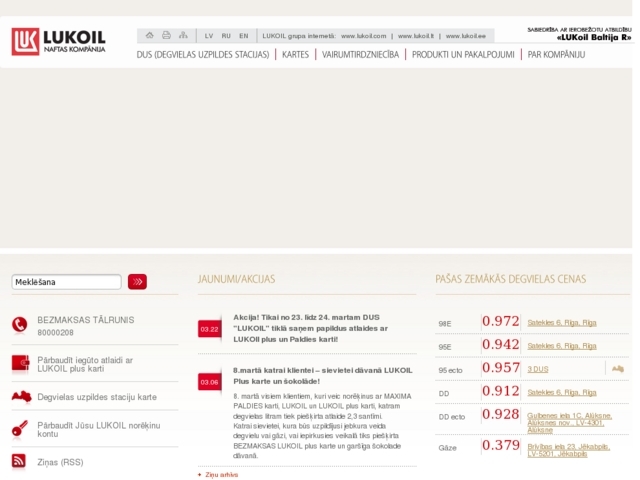
Task: Click the 0.928 price value
Action: click(x=500, y=414)
